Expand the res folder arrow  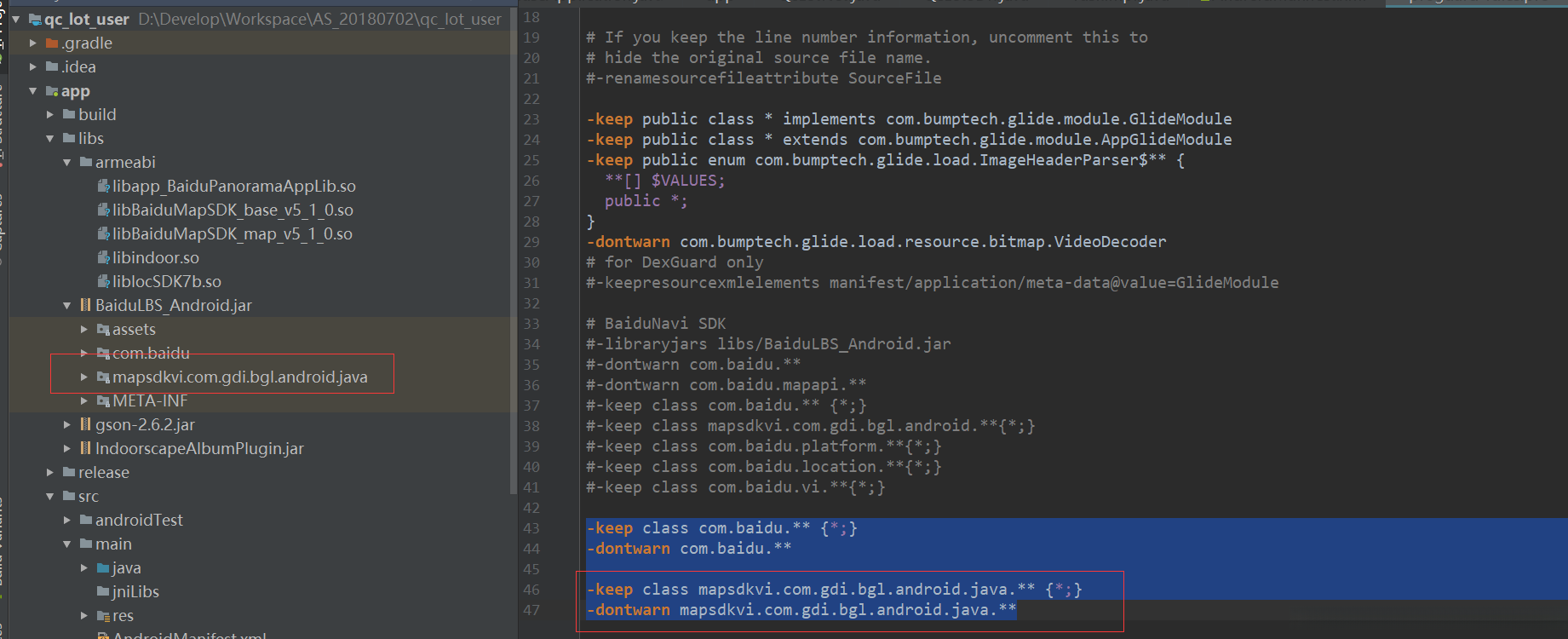click(x=84, y=615)
